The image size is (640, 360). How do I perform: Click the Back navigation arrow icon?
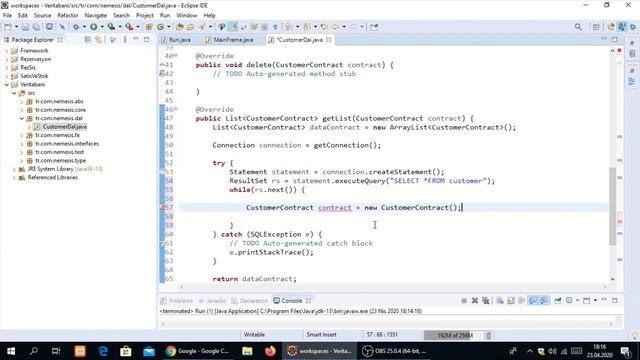pyautogui.click(x=336, y=27)
